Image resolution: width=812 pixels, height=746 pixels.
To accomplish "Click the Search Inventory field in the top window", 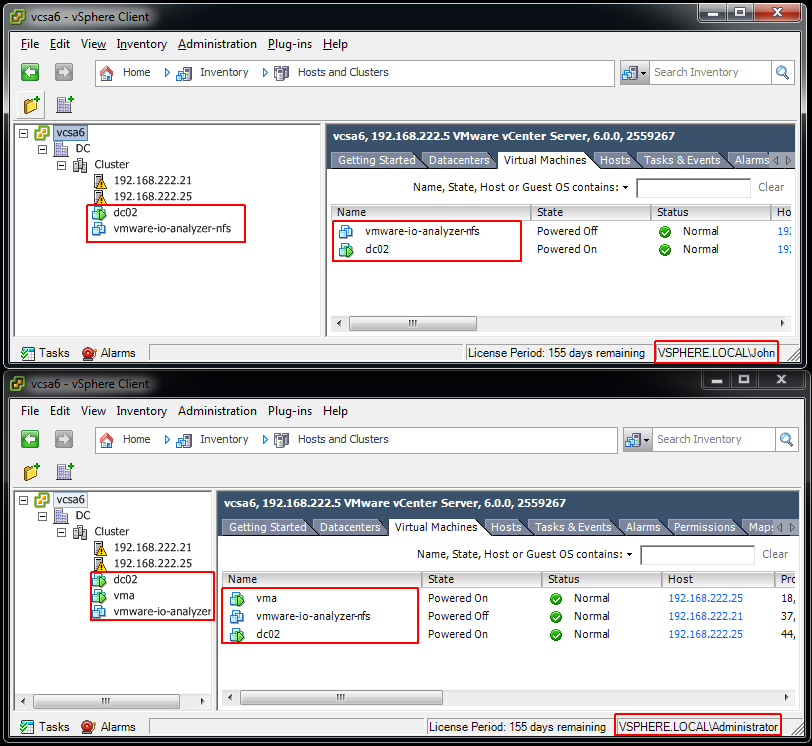I will [x=710, y=72].
